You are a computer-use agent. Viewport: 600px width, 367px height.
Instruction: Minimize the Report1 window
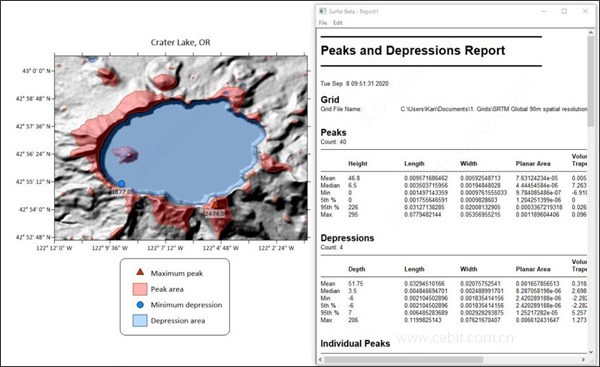click(543, 11)
